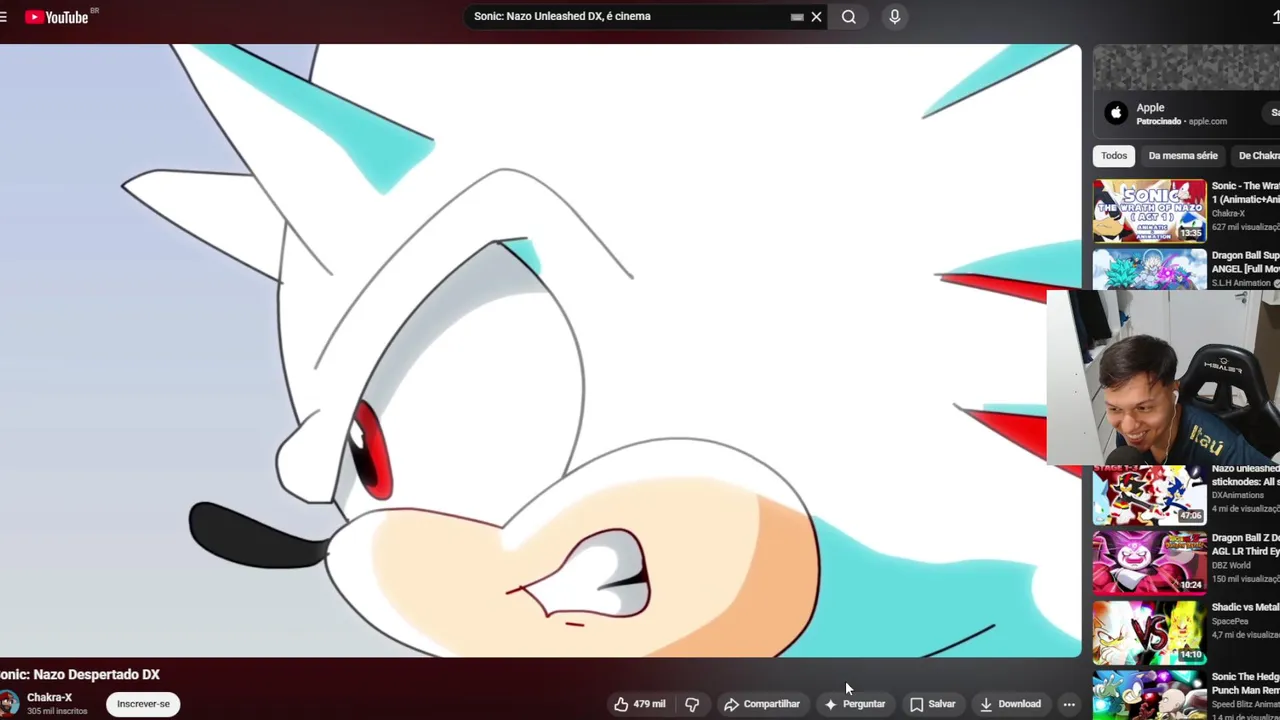
Task: Open Wrath of Nazo video thumbnail
Action: (x=1150, y=211)
